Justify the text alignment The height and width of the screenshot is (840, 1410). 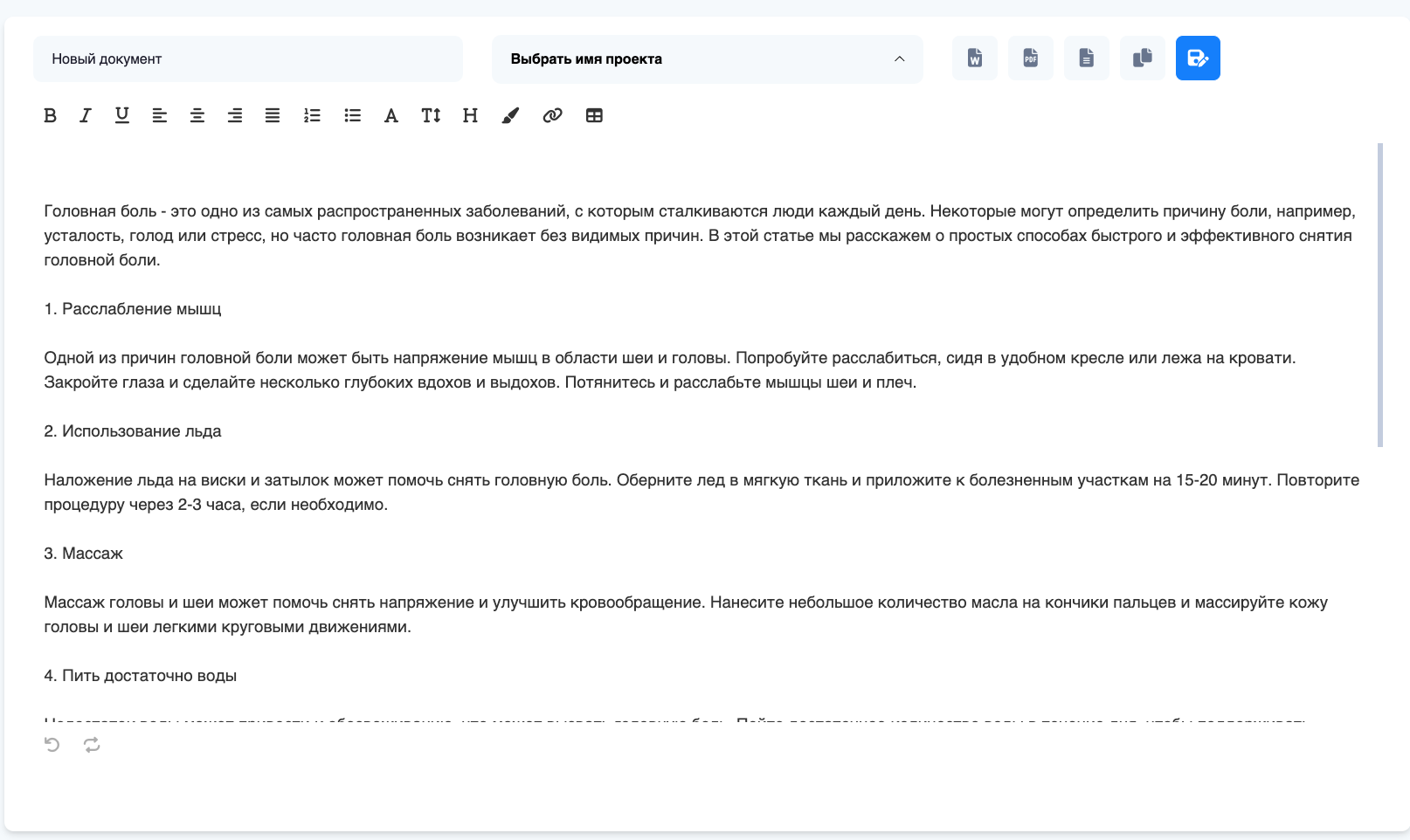click(273, 115)
